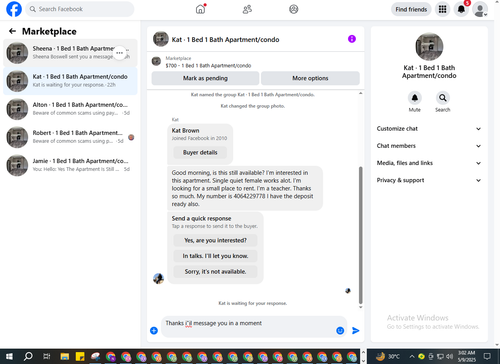The height and width of the screenshot is (364, 500).
Task: Open the Home feed icon
Action: (200, 9)
